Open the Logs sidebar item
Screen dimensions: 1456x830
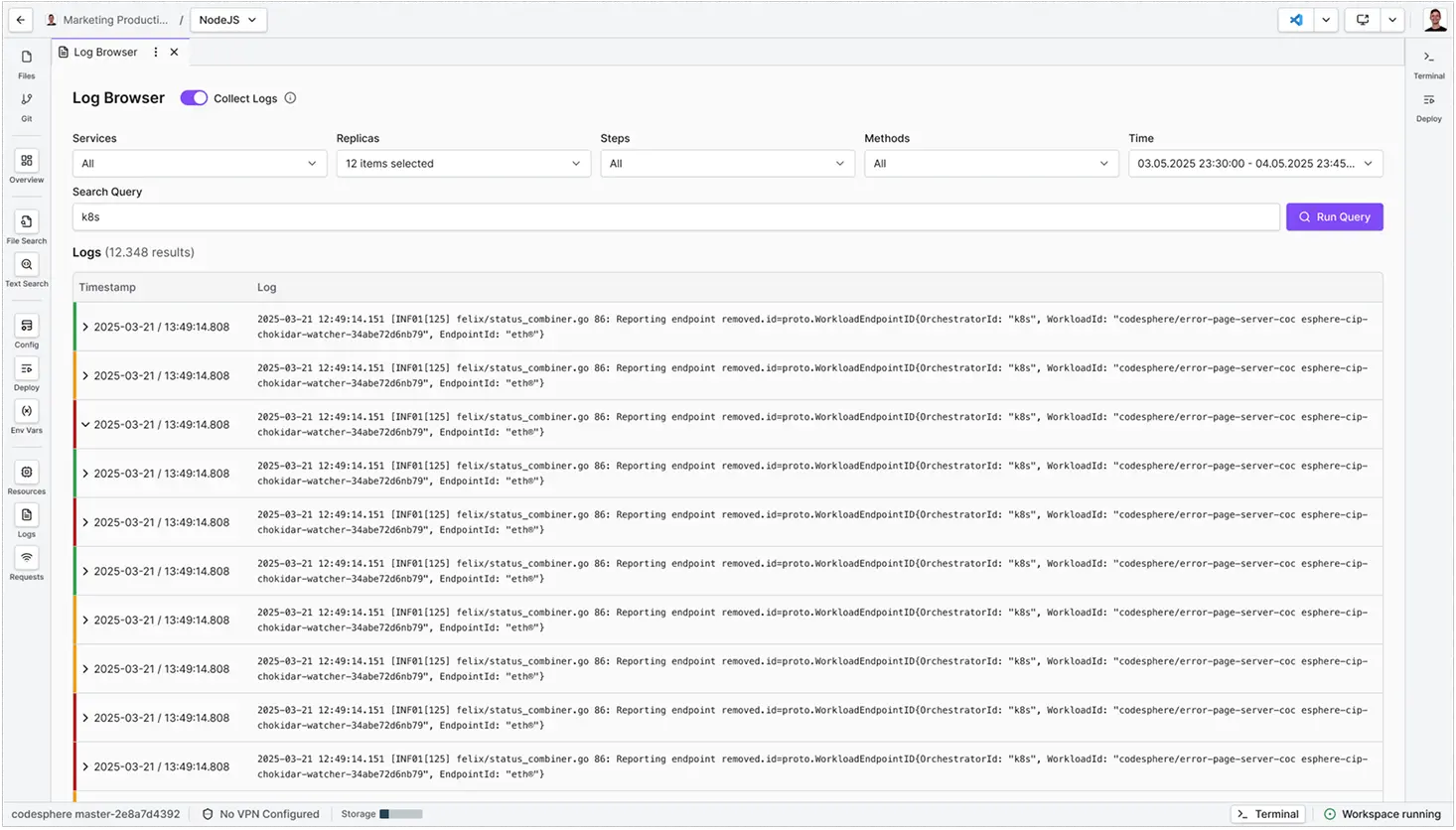(27, 521)
